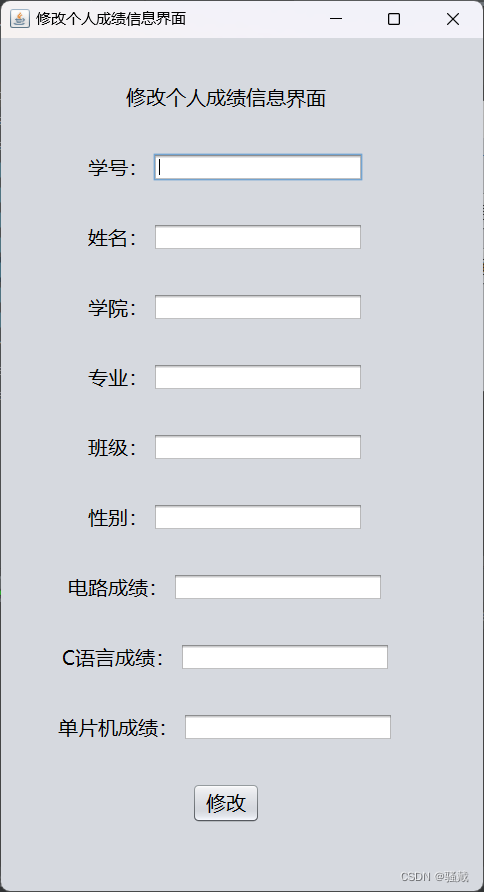This screenshot has height=892, width=484.
Task: Place cursor in the 专业 field
Action: [258, 377]
